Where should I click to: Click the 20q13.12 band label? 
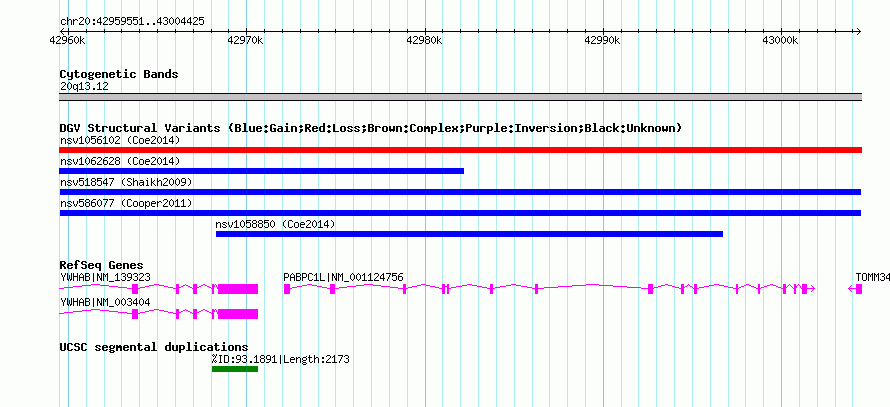point(84,87)
